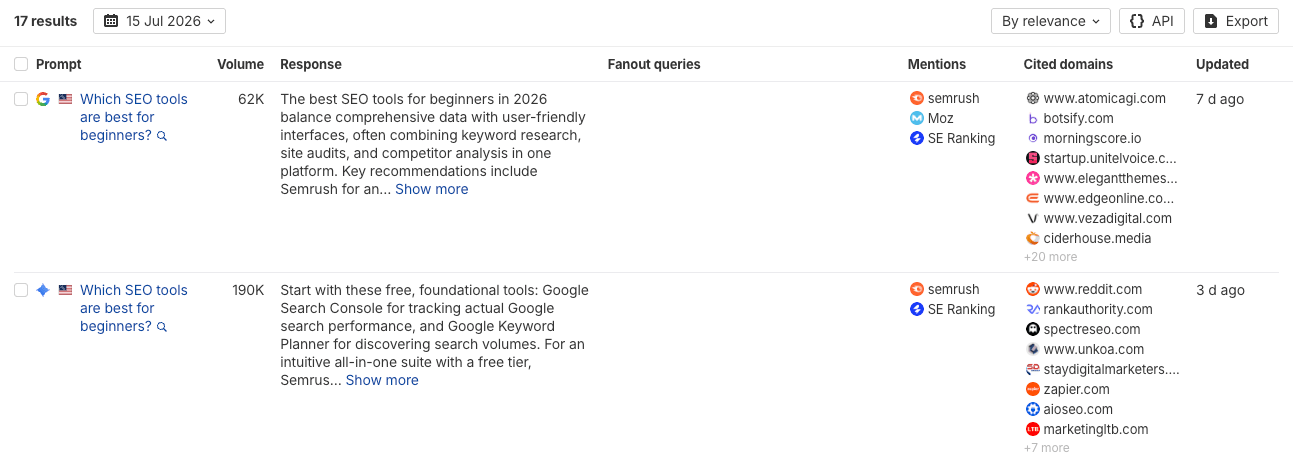Open the API button

click(x=1152, y=21)
